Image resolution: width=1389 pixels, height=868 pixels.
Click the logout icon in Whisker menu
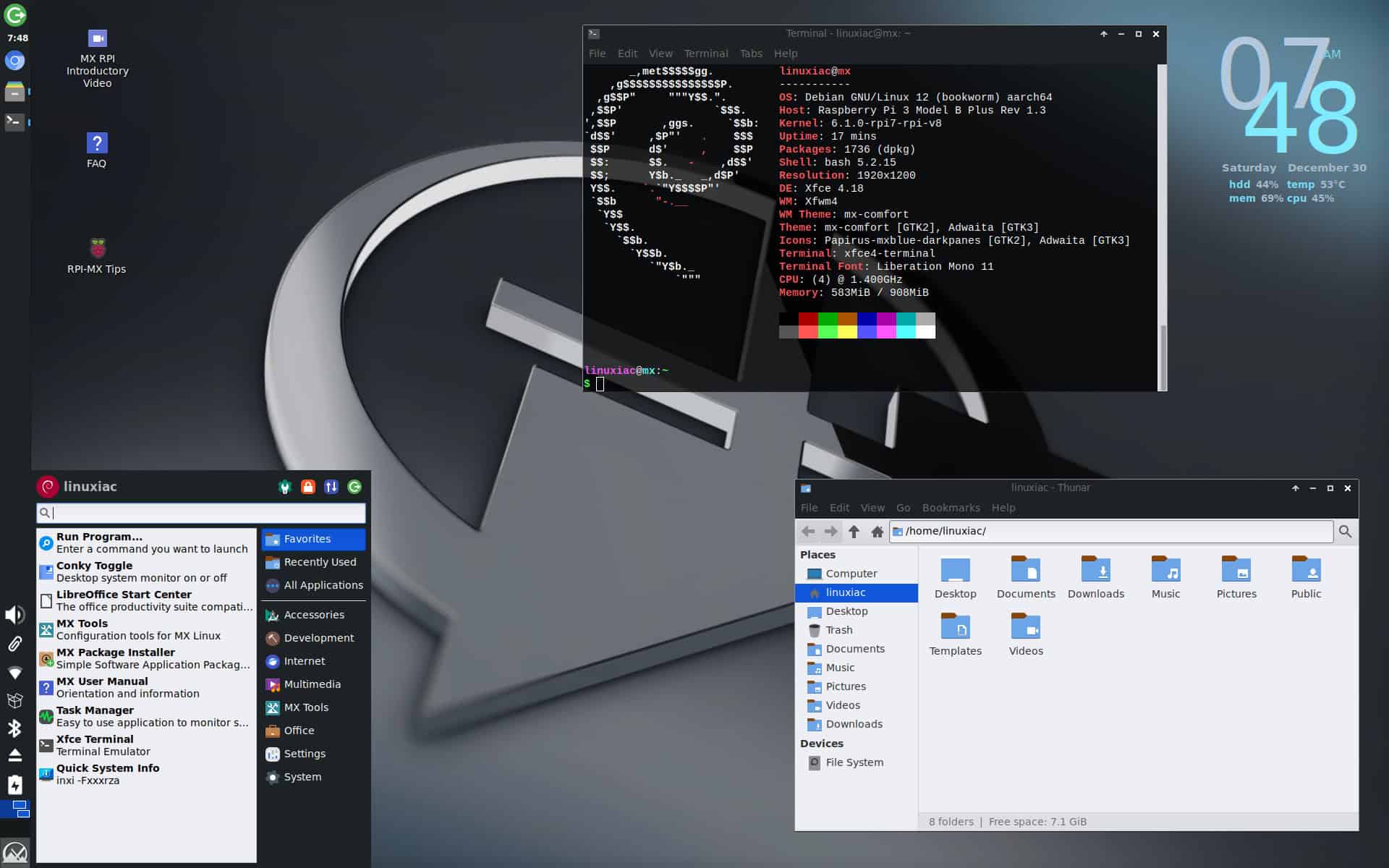pyautogui.click(x=354, y=487)
